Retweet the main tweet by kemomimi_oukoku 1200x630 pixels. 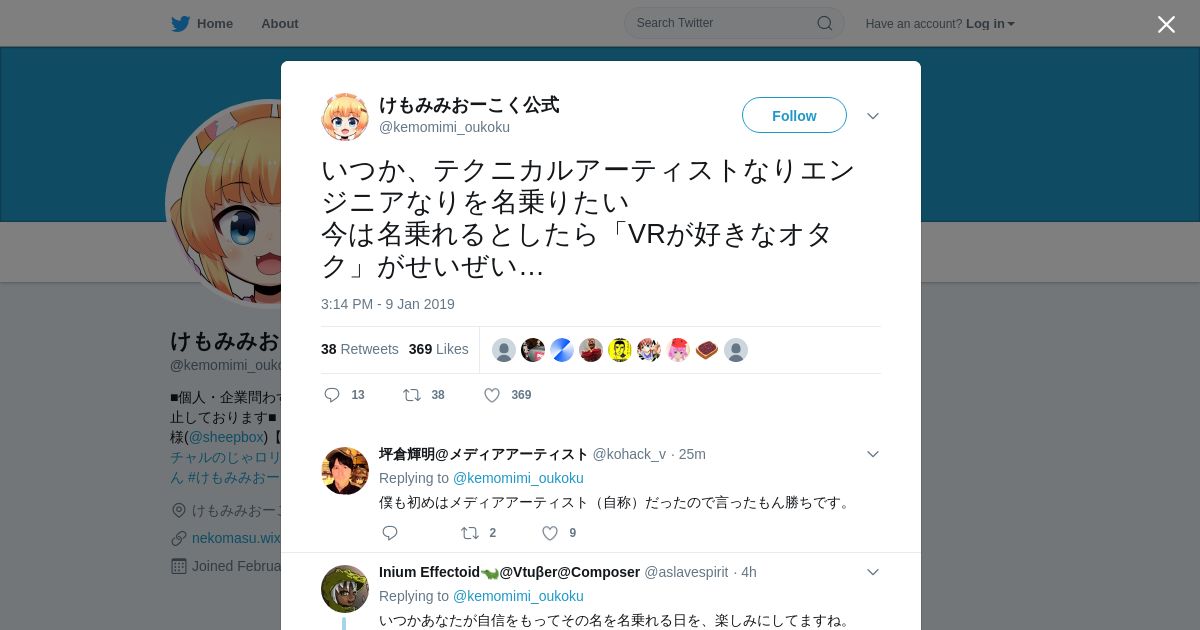point(411,395)
